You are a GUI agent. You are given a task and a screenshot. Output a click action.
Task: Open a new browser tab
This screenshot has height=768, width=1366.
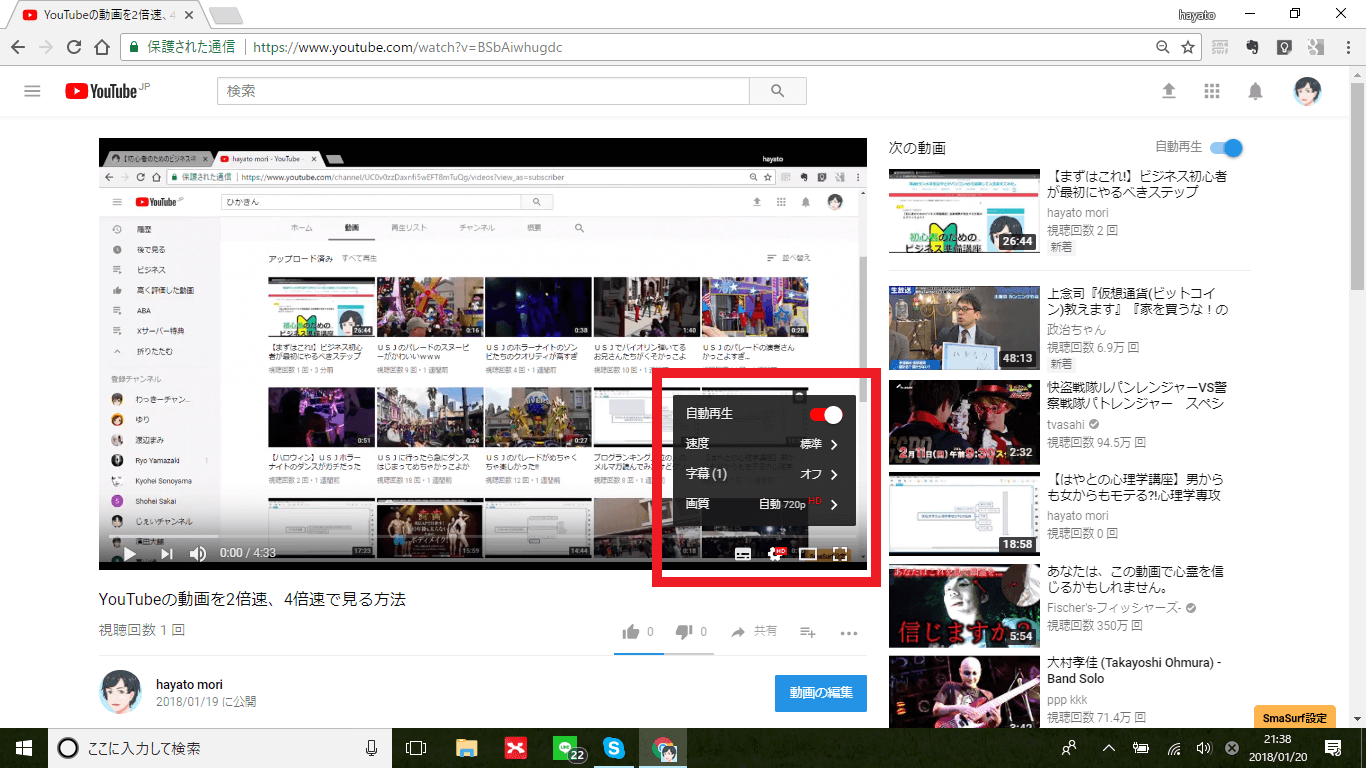pyautogui.click(x=226, y=15)
